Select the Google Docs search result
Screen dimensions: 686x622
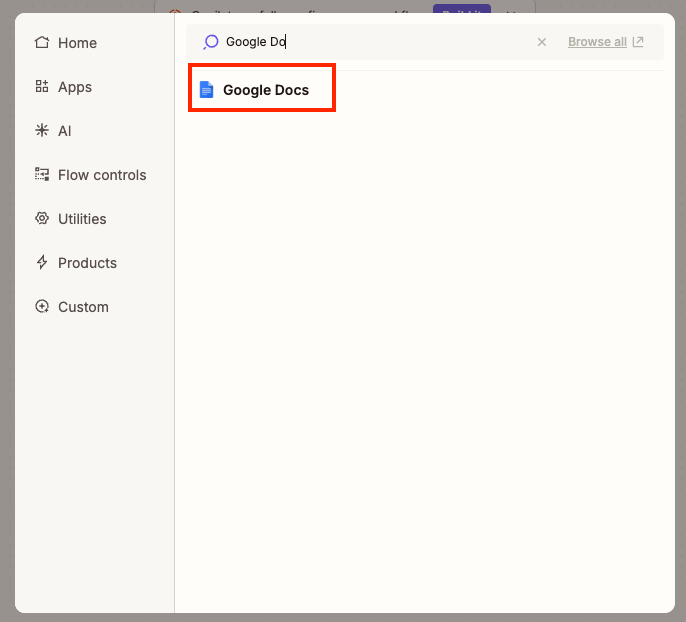pos(262,88)
